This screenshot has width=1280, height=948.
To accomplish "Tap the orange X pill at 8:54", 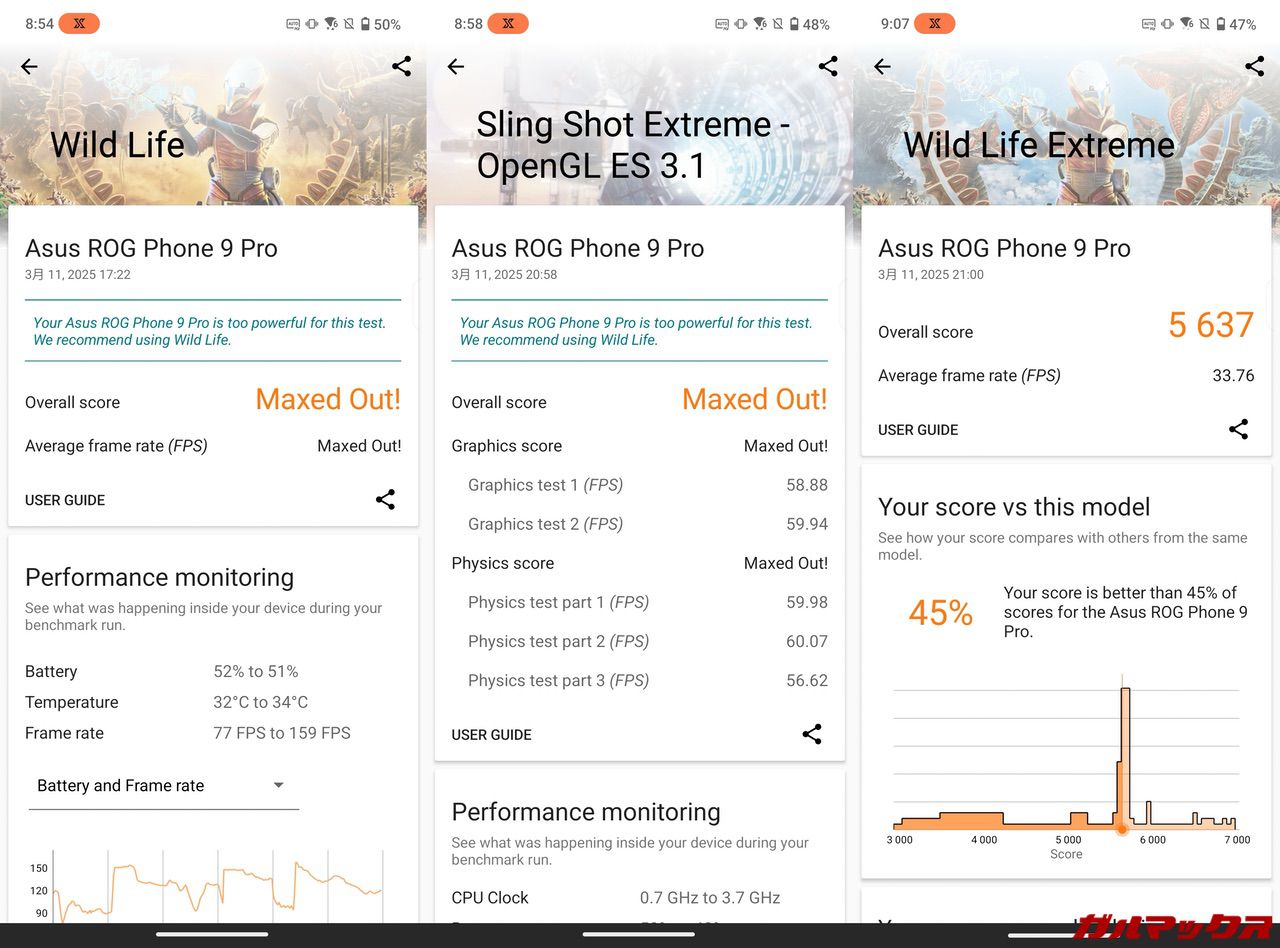I will 79,24.
